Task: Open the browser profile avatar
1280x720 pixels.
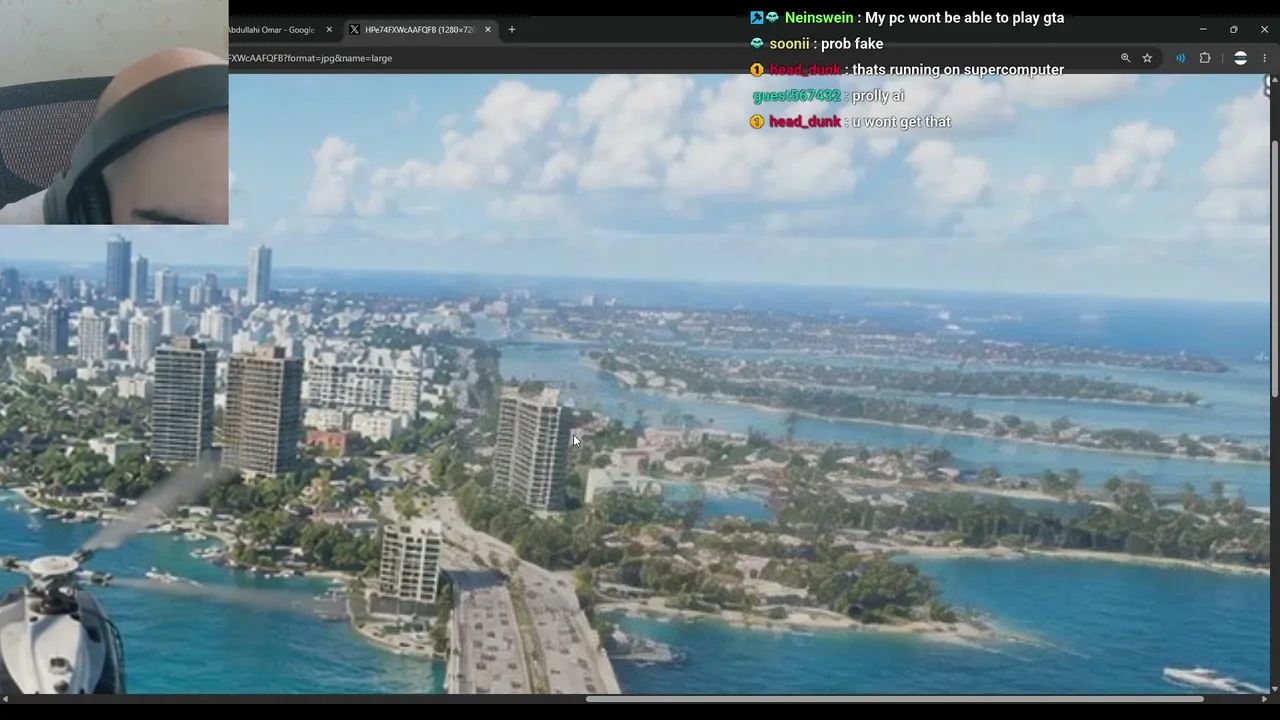Action: coord(1240,58)
